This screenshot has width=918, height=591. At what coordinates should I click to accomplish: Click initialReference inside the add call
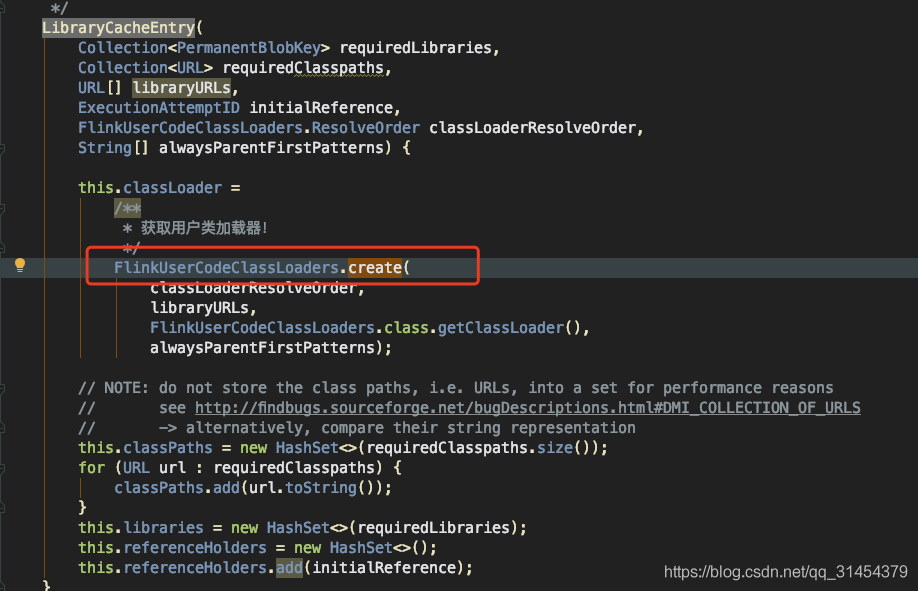point(383,568)
